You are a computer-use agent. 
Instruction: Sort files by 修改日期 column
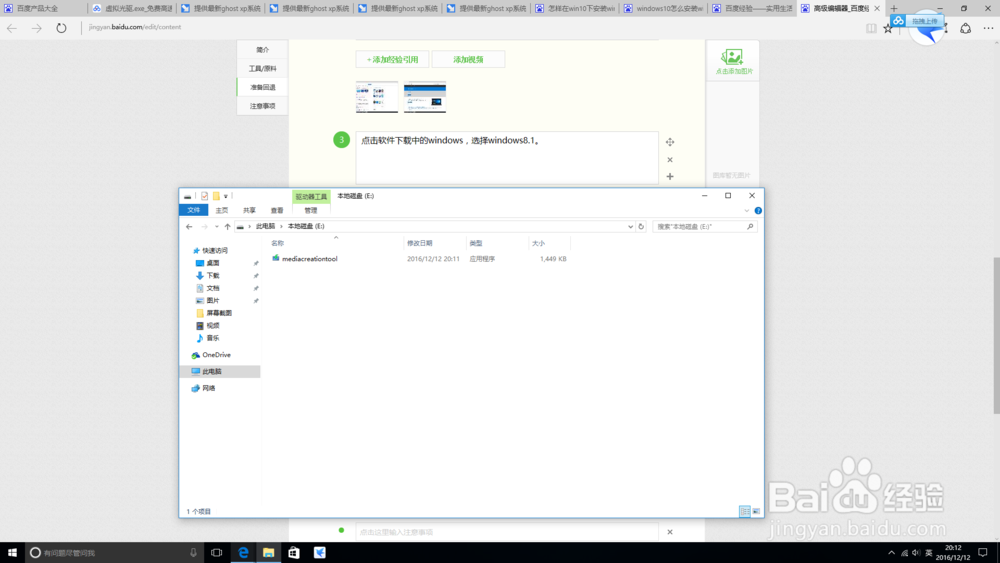pos(435,243)
